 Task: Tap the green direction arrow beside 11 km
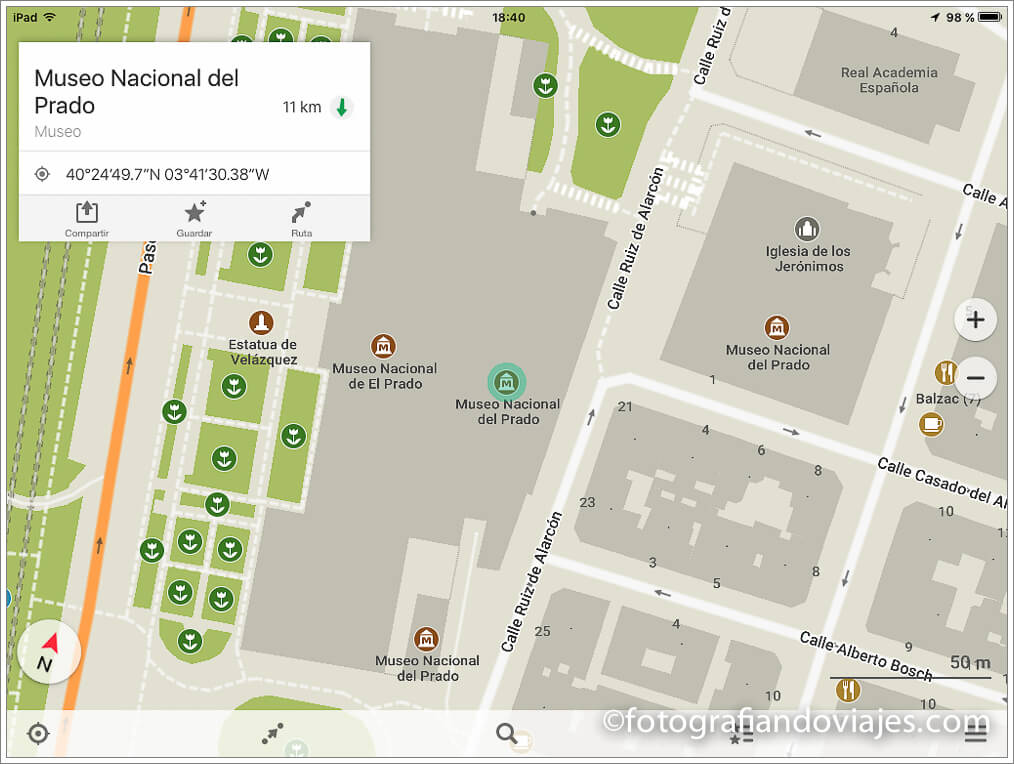pyautogui.click(x=342, y=107)
